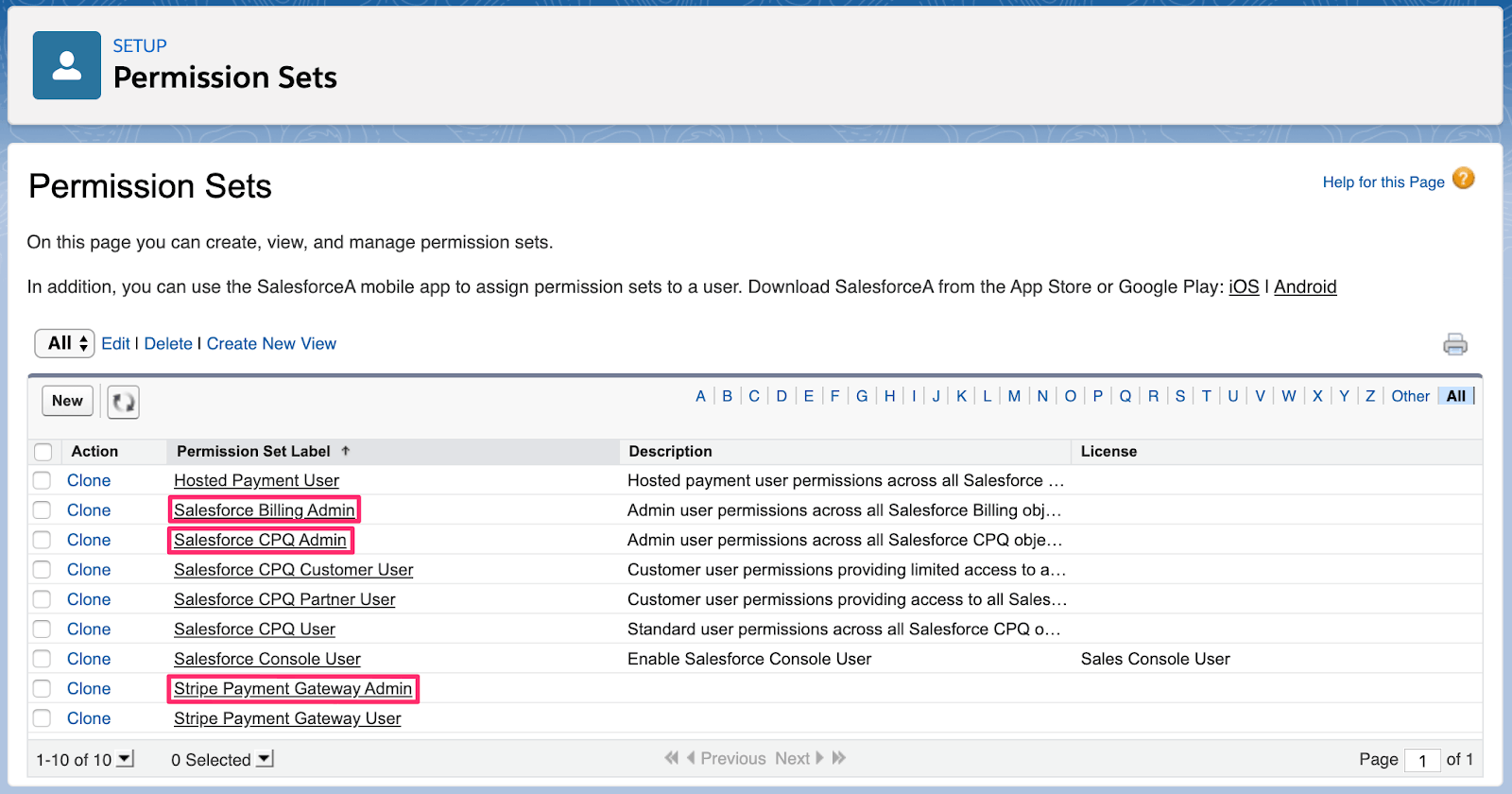Open Stripe Payment Gateway User permission set
This screenshot has width=1512, height=794.
click(x=287, y=718)
